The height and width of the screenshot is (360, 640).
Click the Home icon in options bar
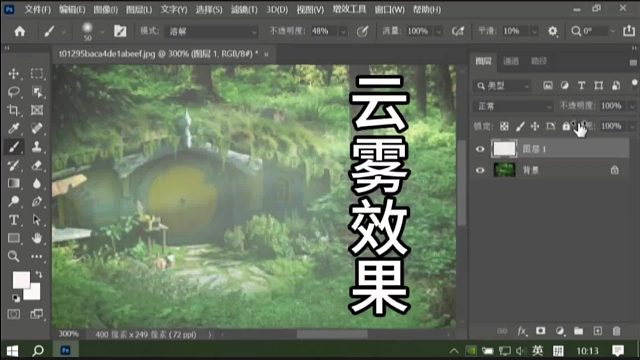[19, 31]
